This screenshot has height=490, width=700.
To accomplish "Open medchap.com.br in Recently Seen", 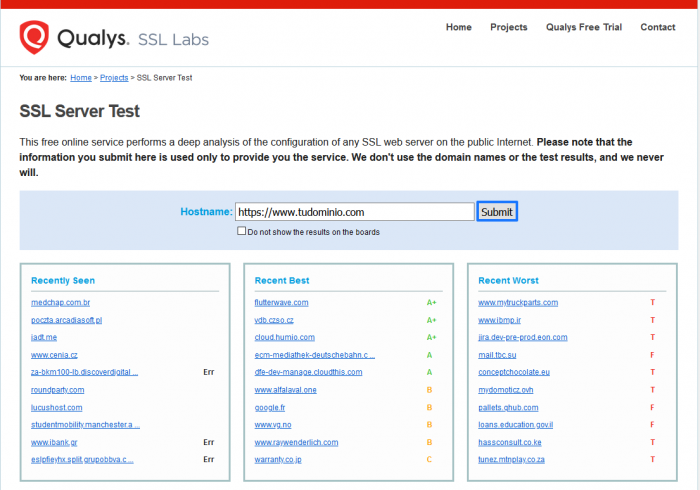I will (x=60, y=303).
